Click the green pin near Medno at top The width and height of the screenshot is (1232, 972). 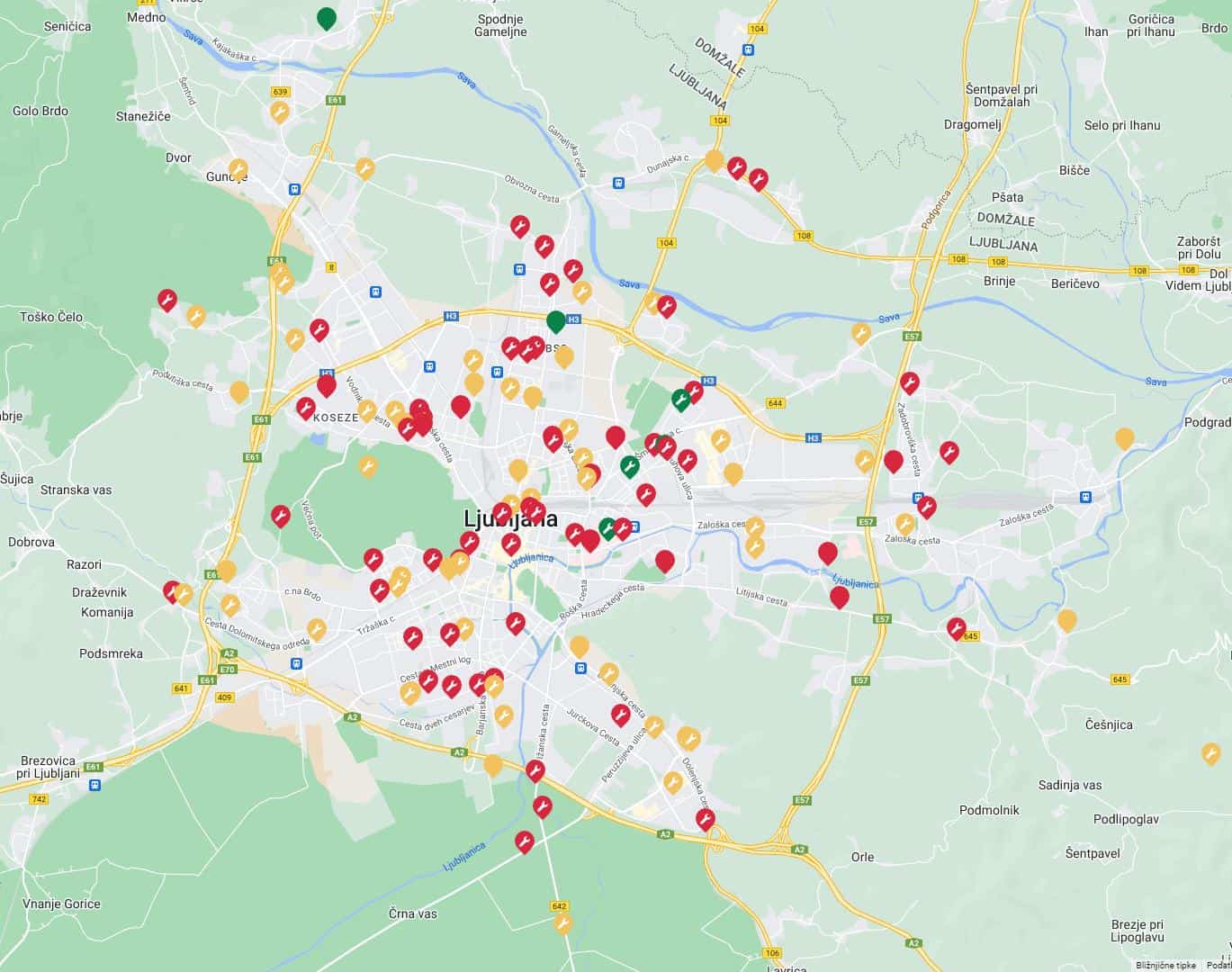[327, 17]
